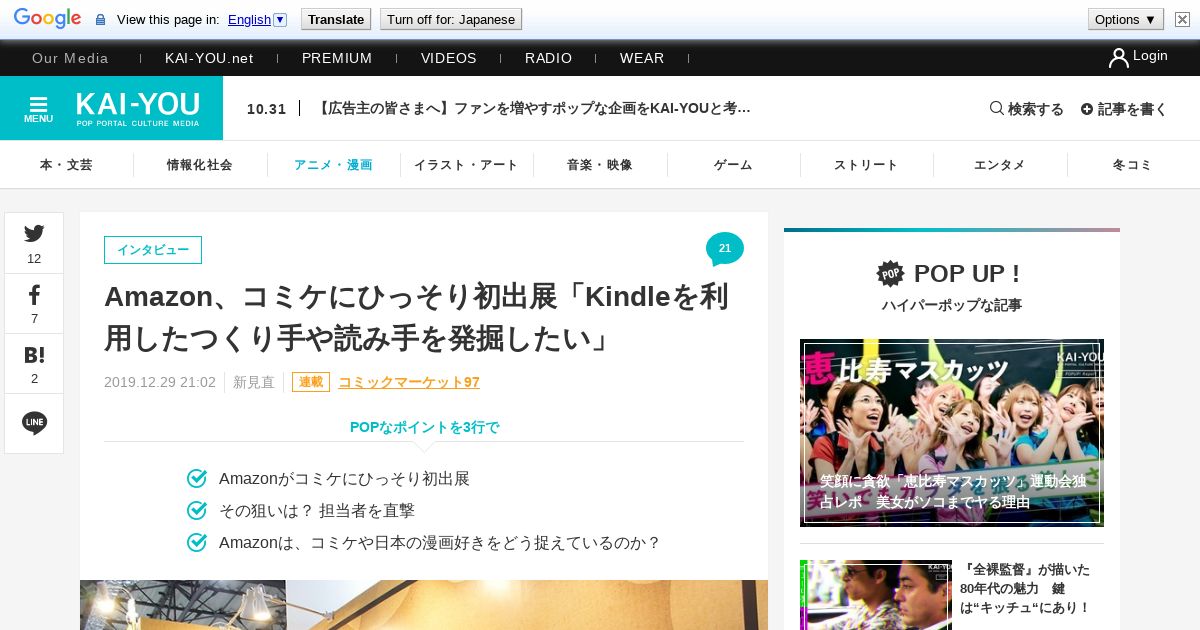
Task: Select the ストリート category tab
Action: tap(866, 165)
